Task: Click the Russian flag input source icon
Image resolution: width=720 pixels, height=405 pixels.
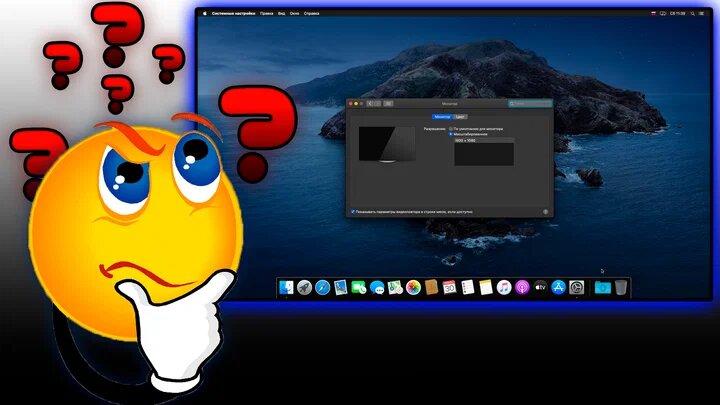Action: (653, 13)
